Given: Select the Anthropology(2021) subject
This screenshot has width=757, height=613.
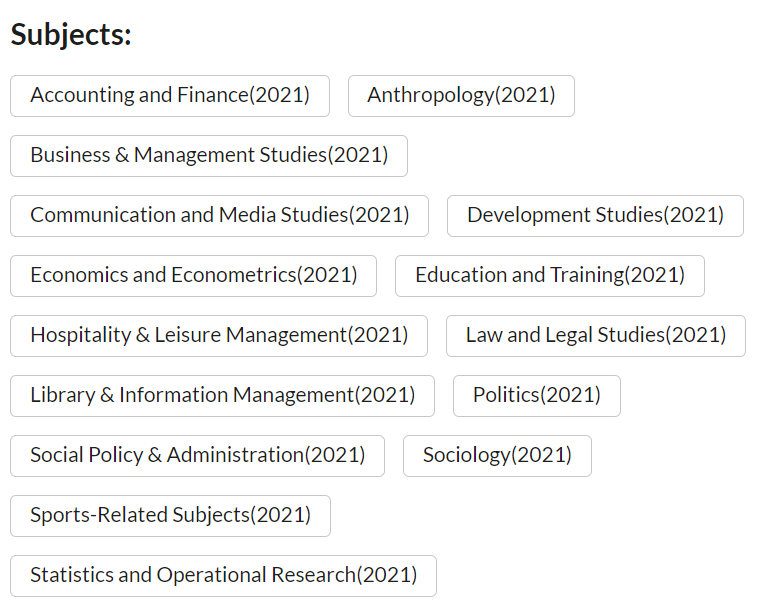Looking at the screenshot, I should [461, 96].
